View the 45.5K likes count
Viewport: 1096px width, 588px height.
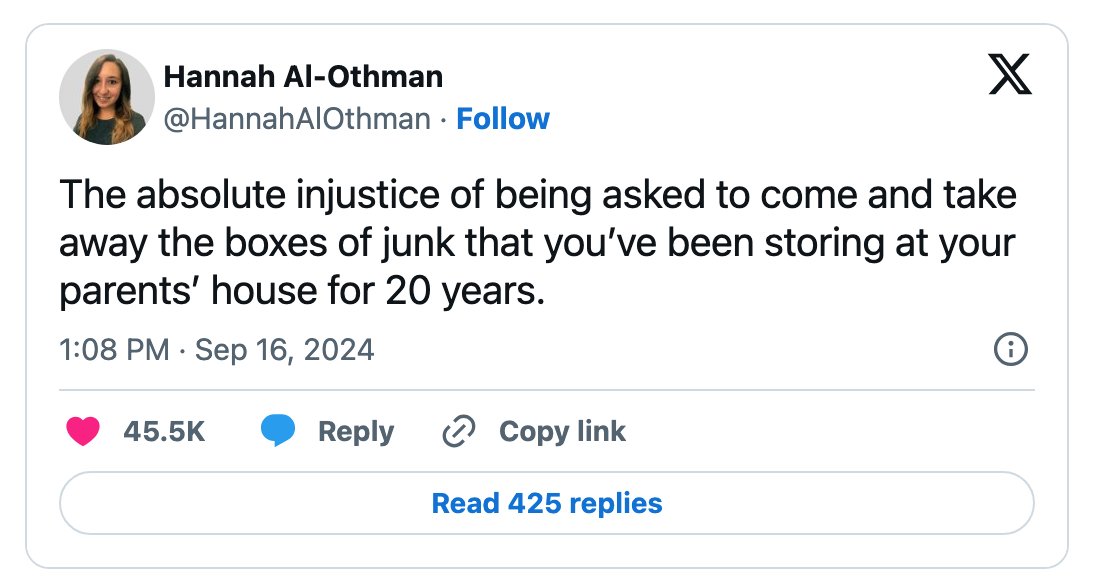[164, 431]
